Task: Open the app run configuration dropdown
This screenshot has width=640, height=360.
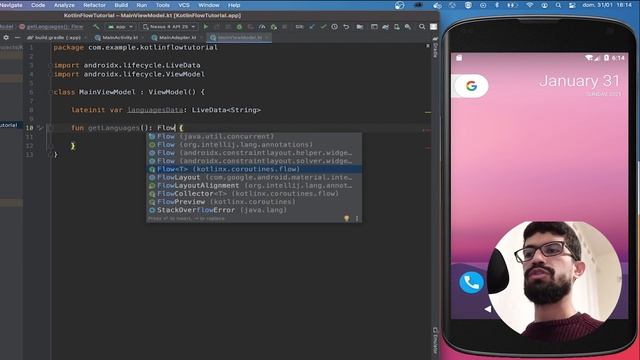Action: pos(120,27)
